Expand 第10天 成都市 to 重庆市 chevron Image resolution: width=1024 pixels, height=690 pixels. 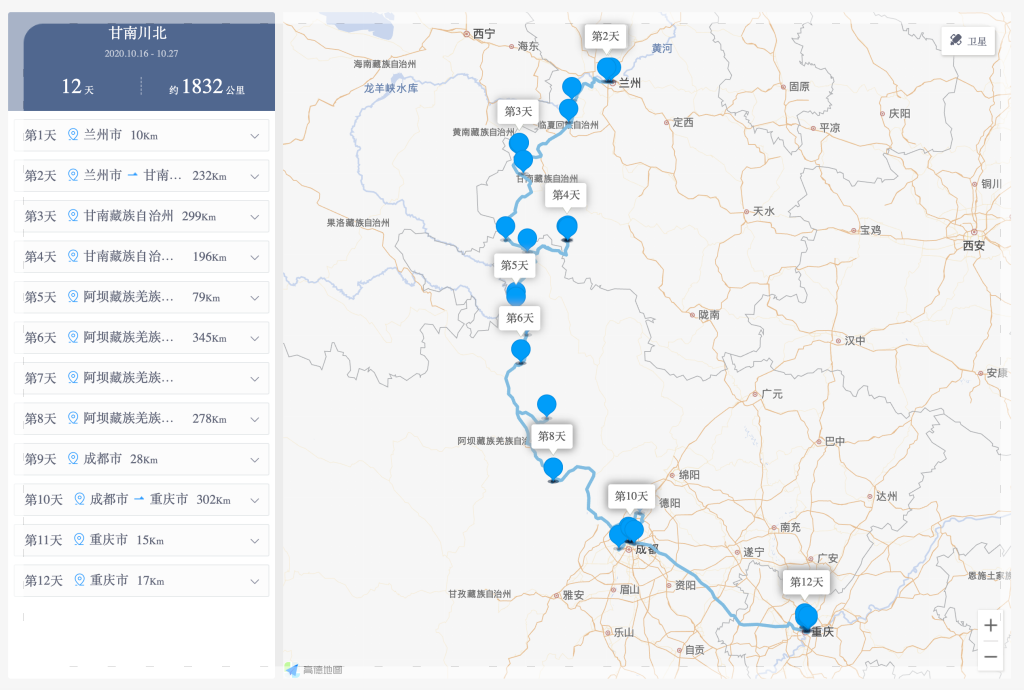point(255,500)
